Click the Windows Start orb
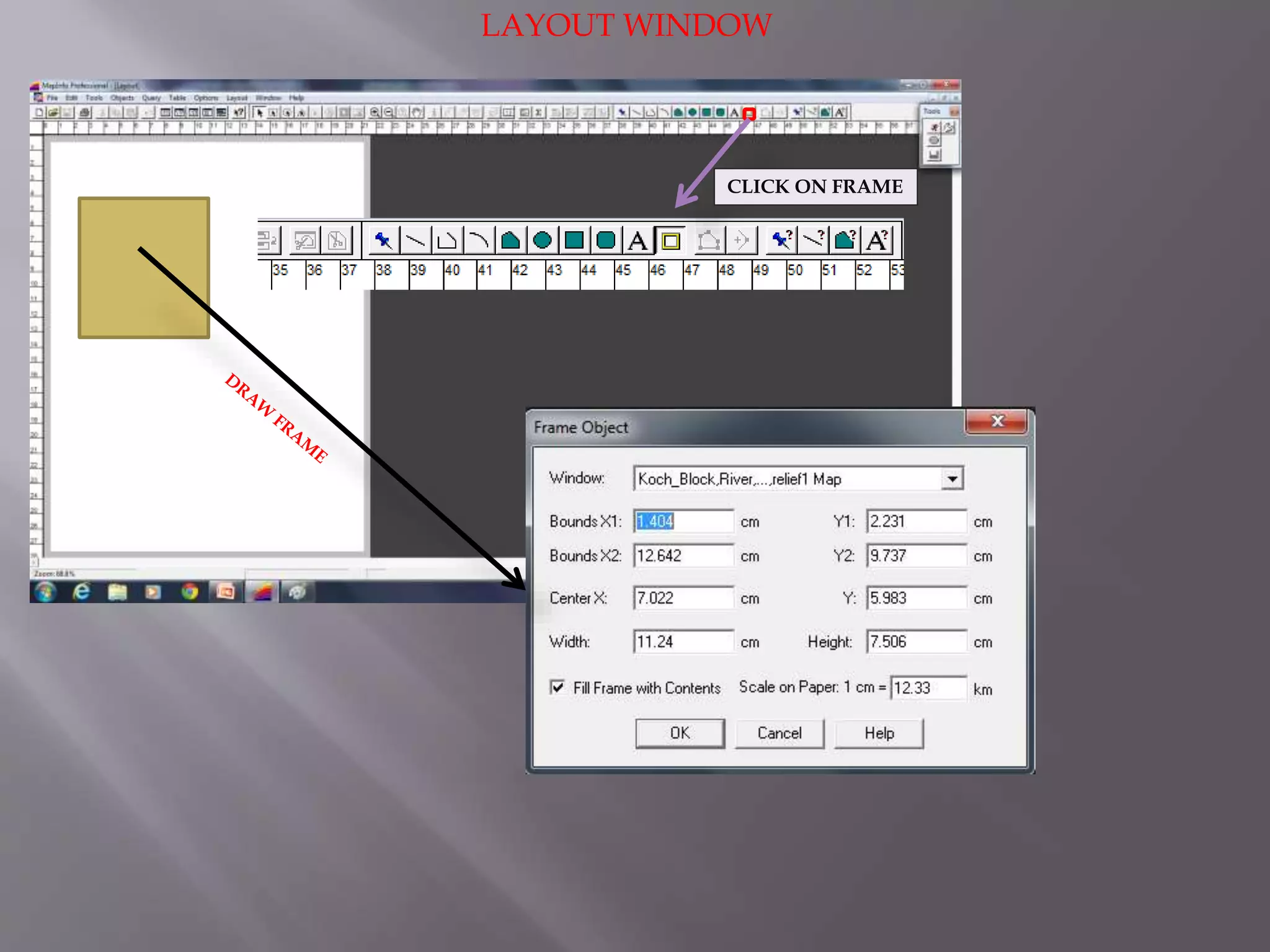Screen dimensions: 1270x952 [x=45, y=592]
